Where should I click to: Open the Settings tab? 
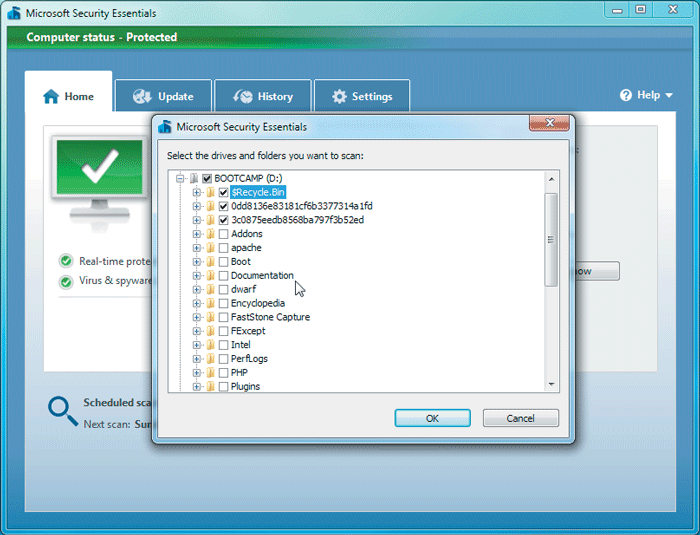tap(362, 96)
